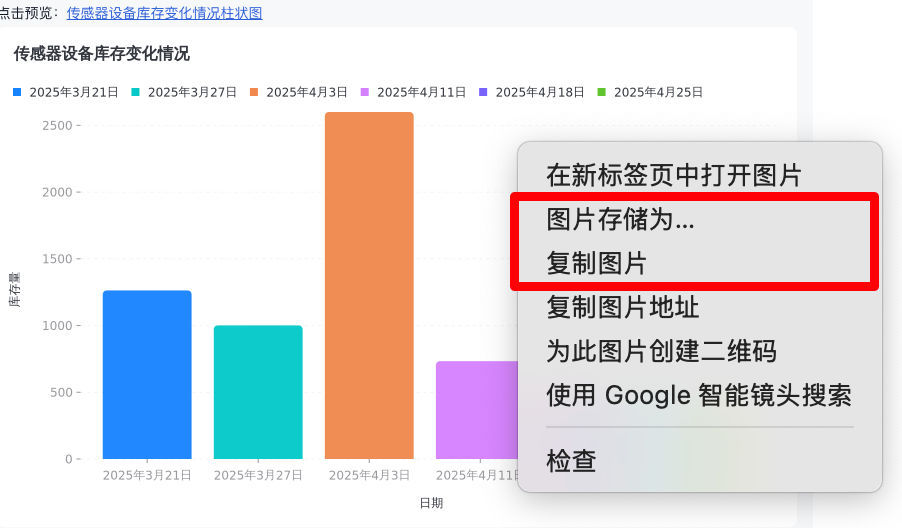Click the legend label 2025年3月21日
902x528 pixels.
click(74, 92)
